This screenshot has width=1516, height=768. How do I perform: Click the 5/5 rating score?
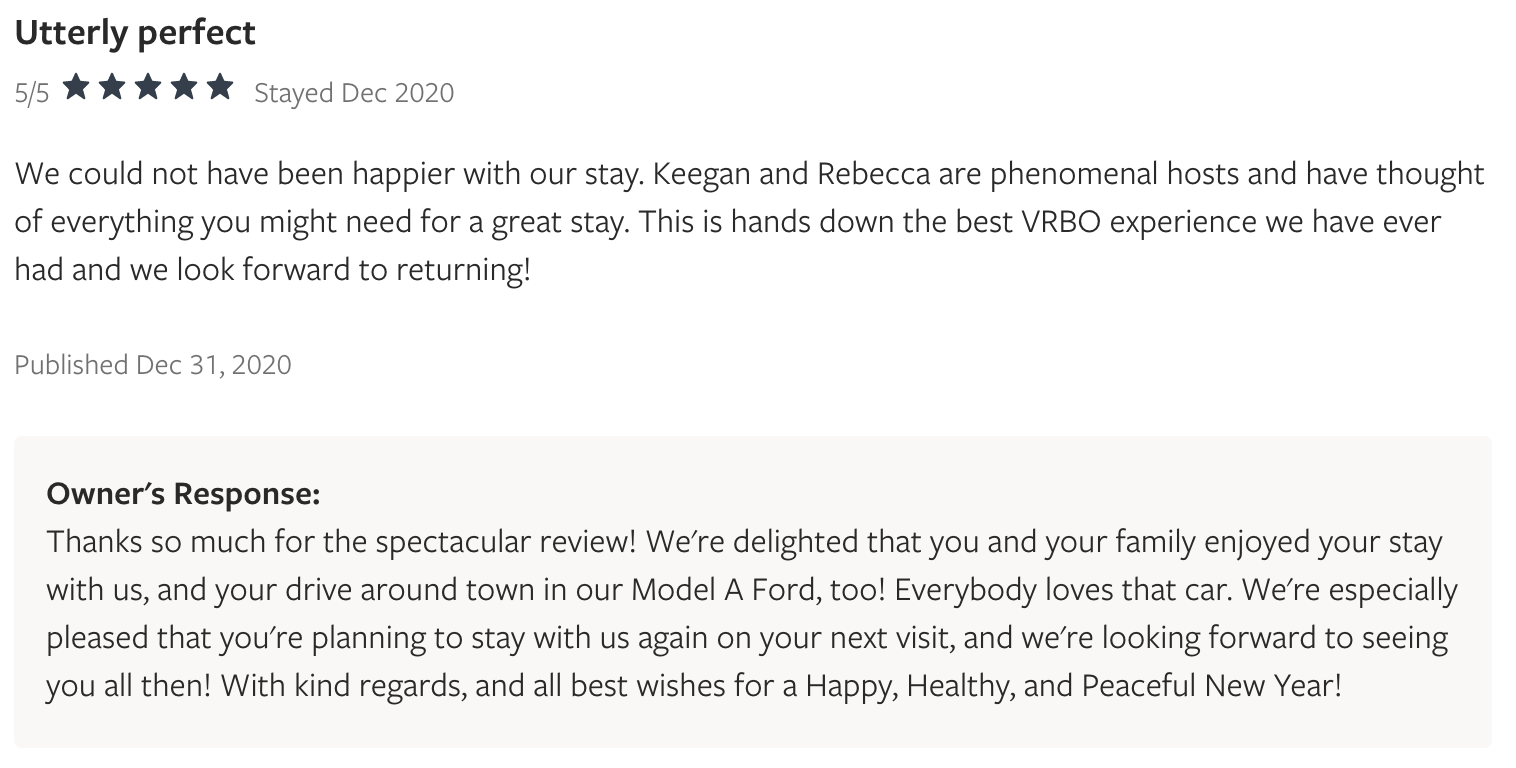32,93
